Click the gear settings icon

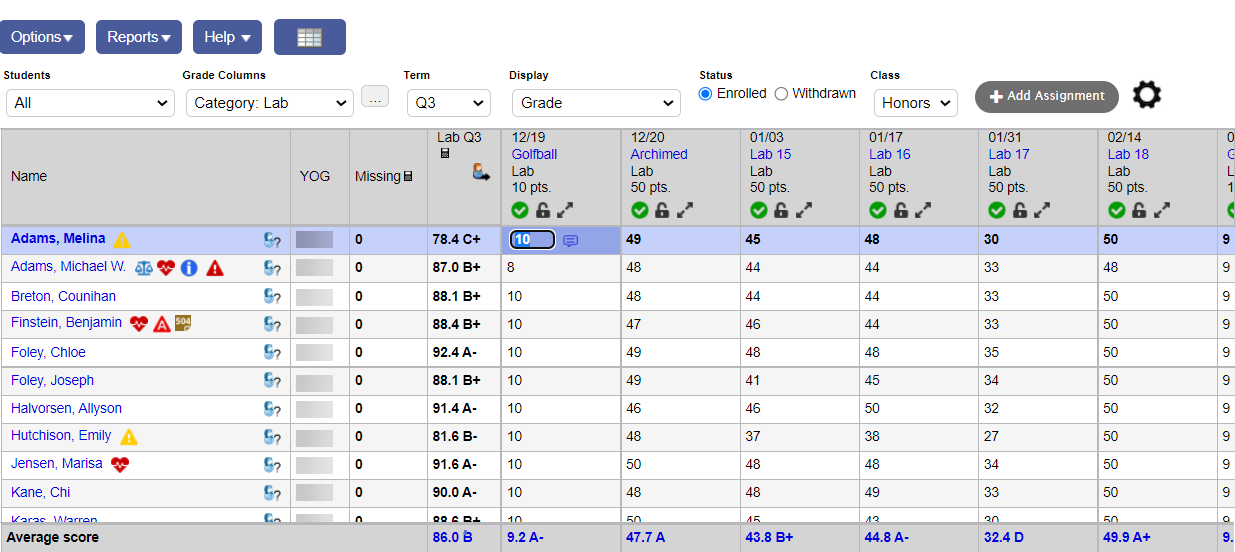click(x=1147, y=96)
